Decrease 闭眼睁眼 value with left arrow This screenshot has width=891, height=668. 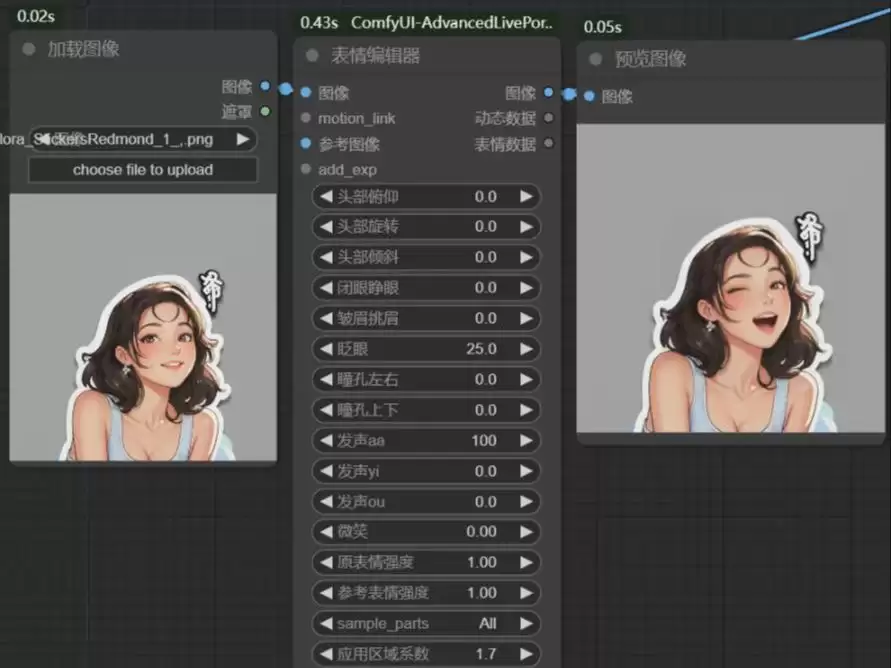[x=326, y=288]
